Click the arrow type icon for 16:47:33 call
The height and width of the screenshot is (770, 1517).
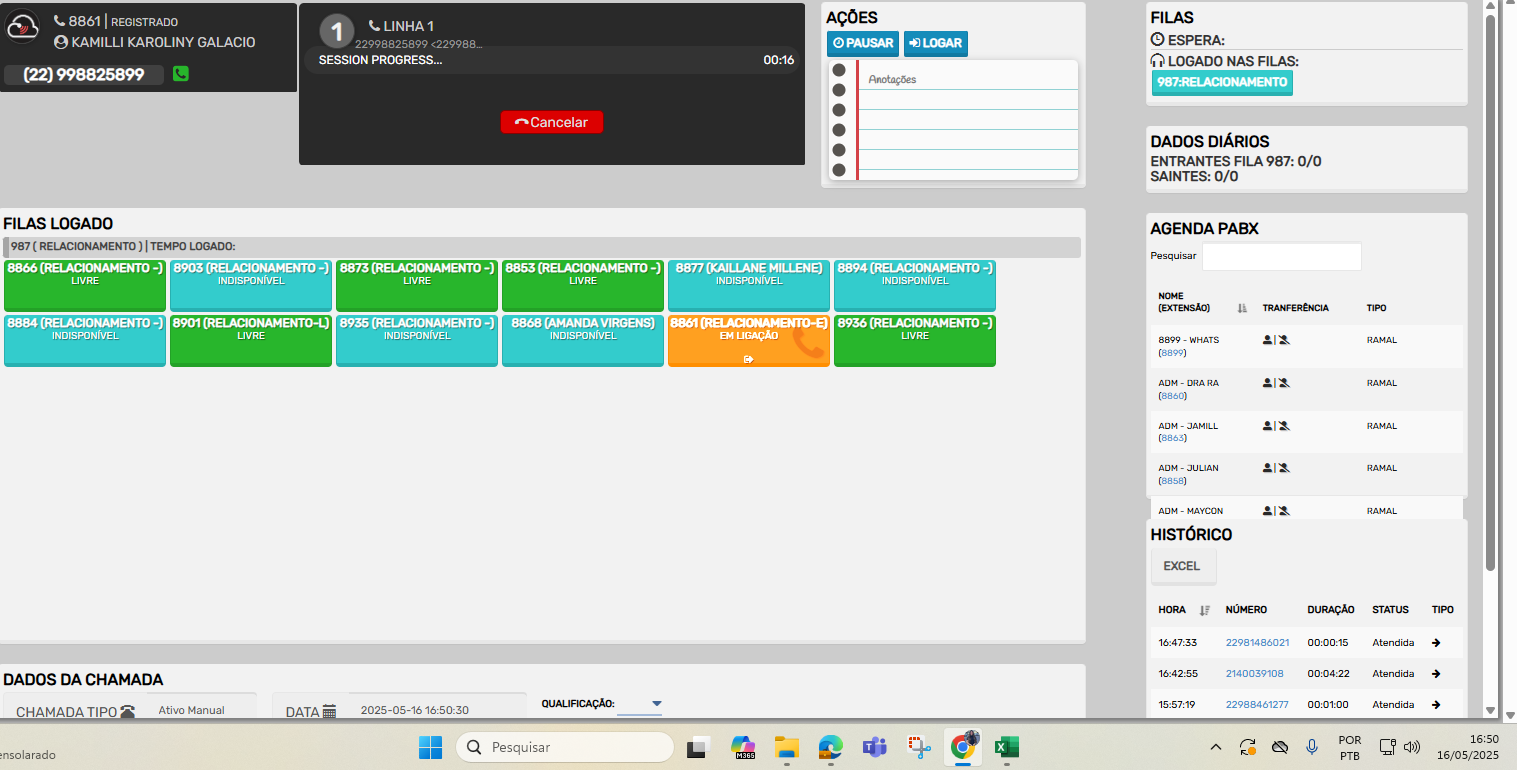click(x=1436, y=643)
